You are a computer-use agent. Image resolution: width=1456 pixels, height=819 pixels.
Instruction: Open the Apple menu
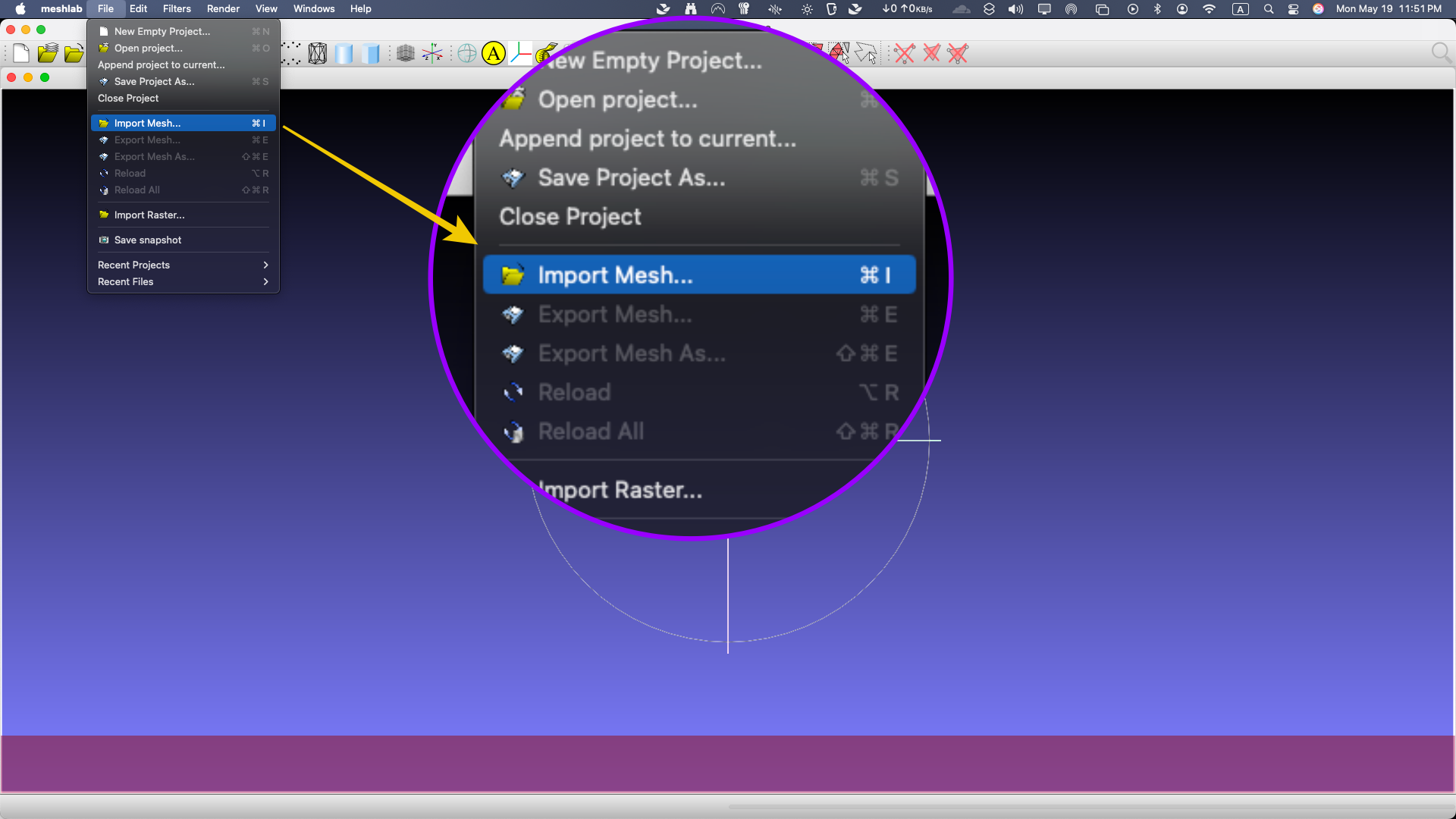pyautogui.click(x=20, y=9)
